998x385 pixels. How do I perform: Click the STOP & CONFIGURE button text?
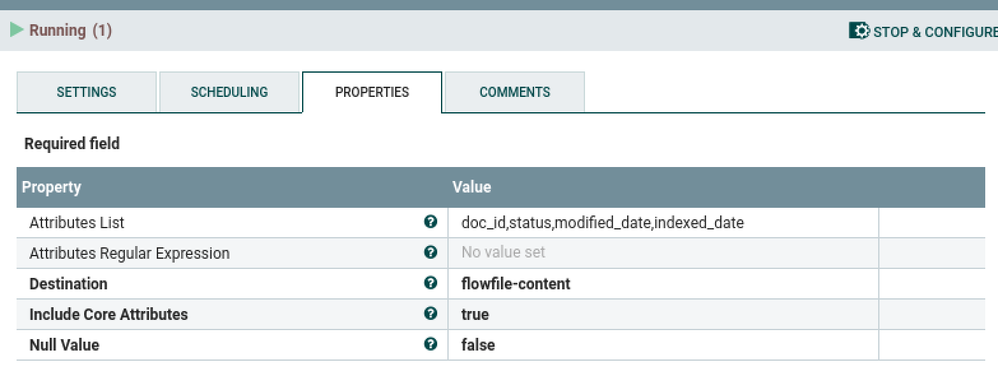[x=936, y=32]
